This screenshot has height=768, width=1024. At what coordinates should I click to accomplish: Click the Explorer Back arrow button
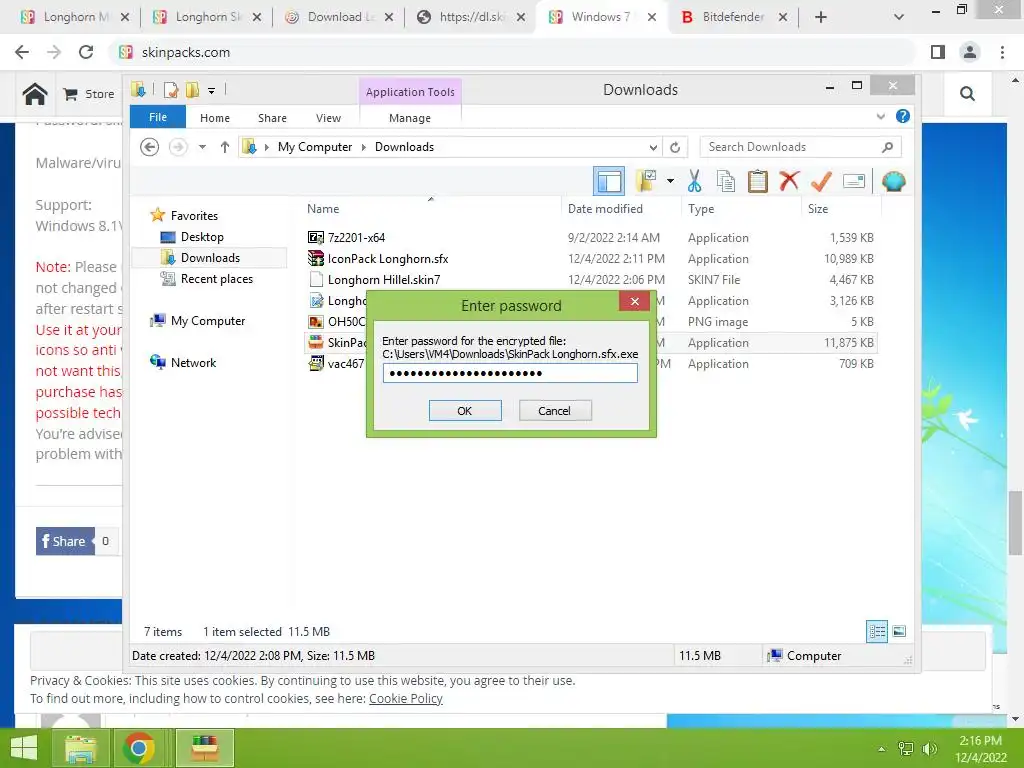150,147
